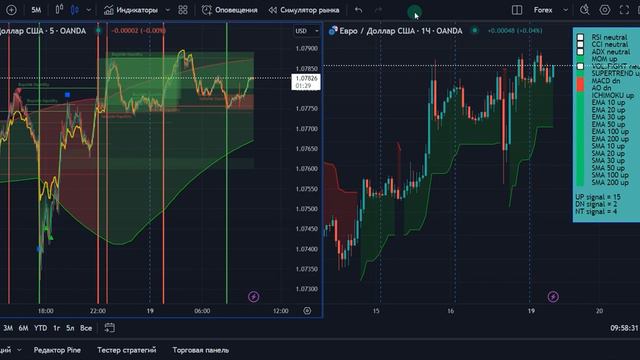Screen dimensions: 640x360
Task: Open Оповещения alerts
Action: click(230, 10)
